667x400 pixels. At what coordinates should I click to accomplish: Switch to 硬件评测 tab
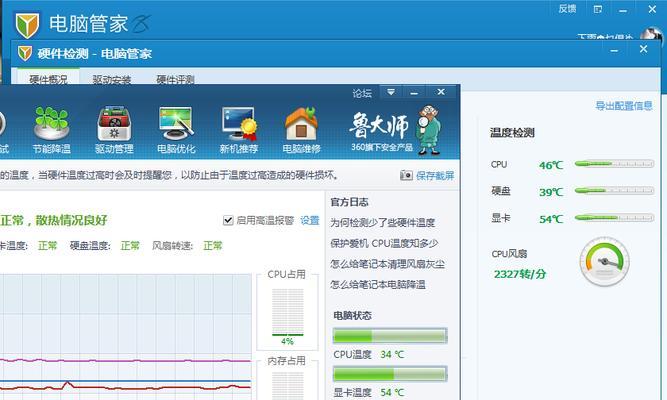175,79
